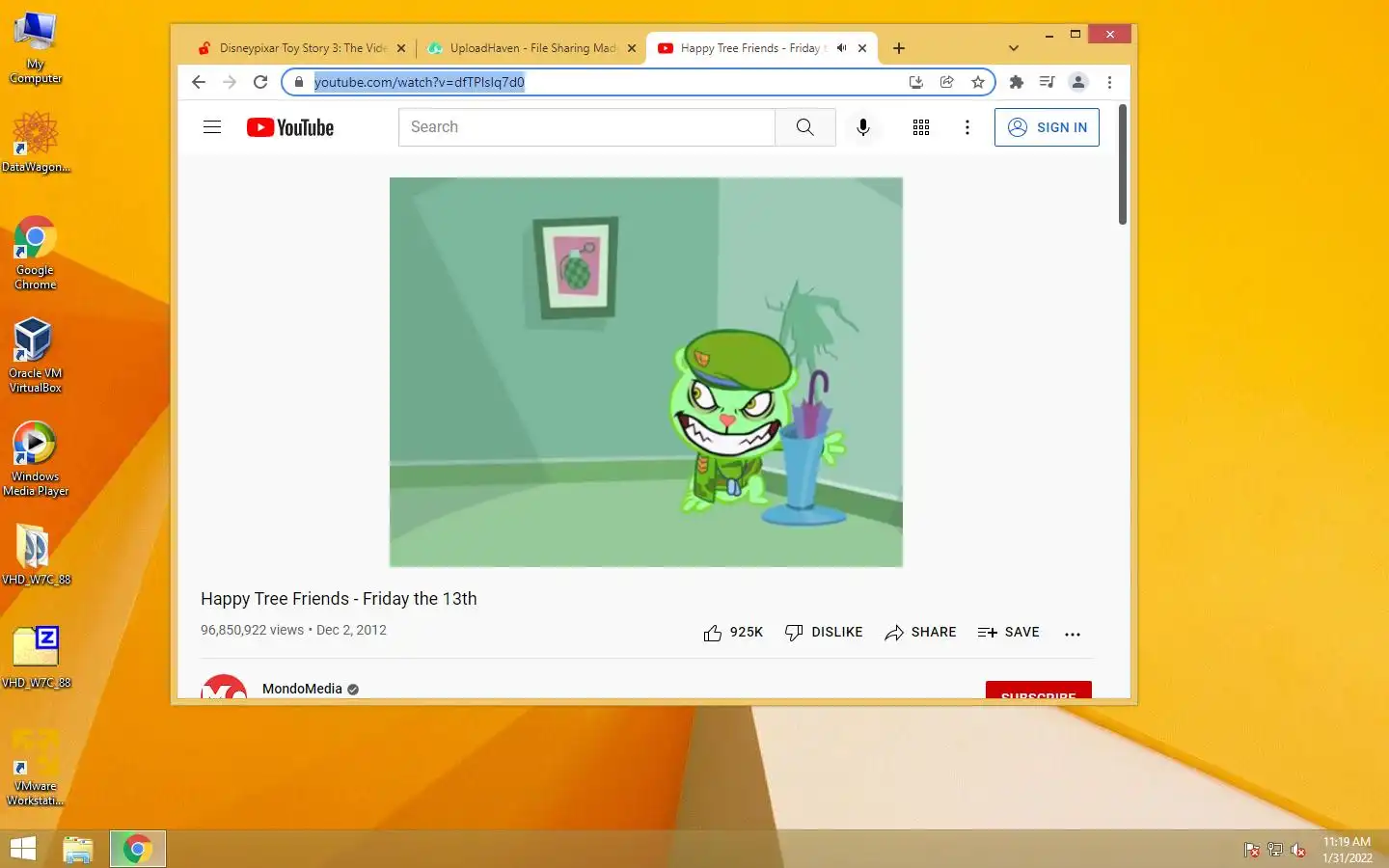The width and height of the screenshot is (1389, 868).
Task: Click the install app icon in address bar
Action: [x=916, y=82]
